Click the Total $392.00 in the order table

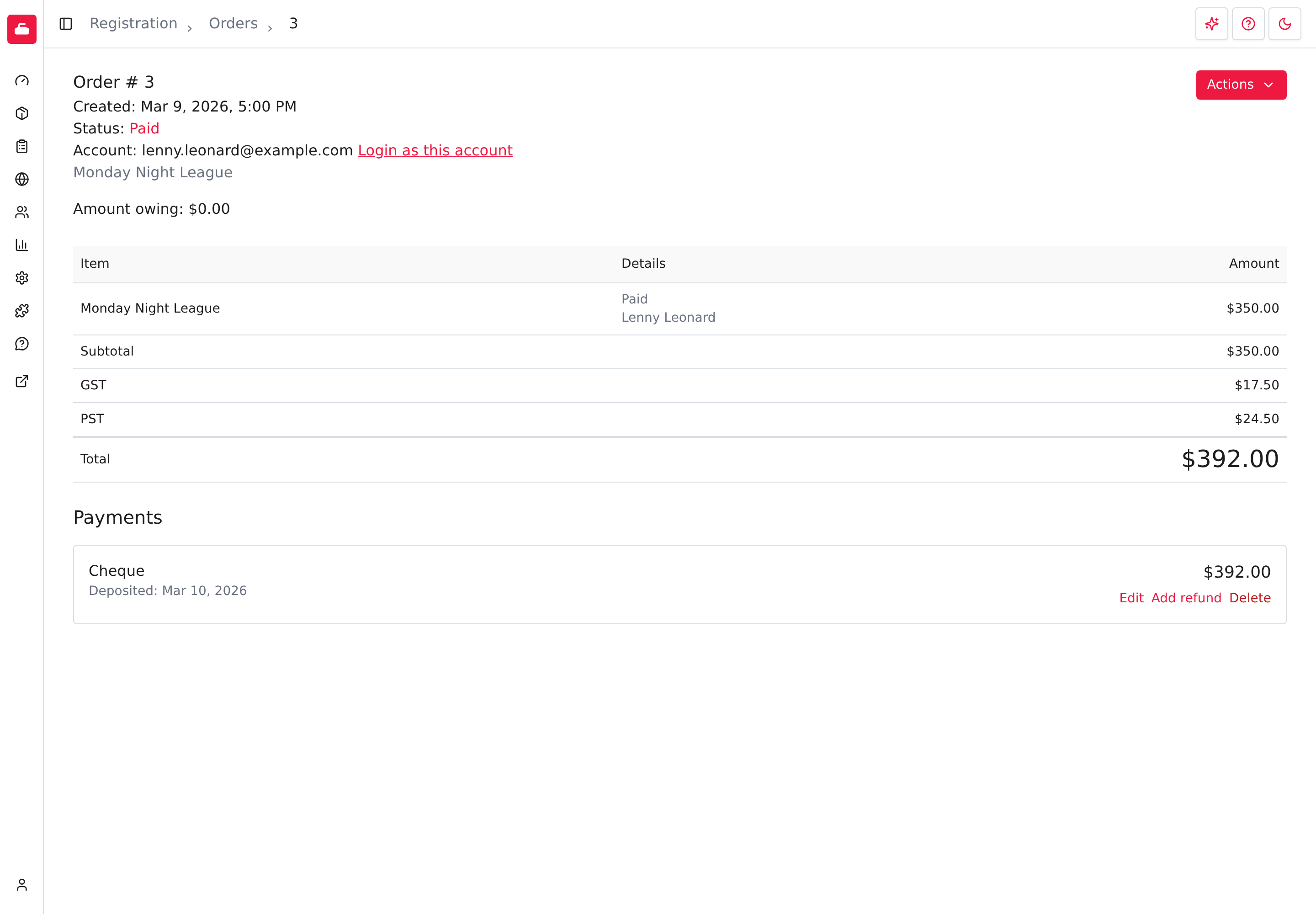(1230, 459)
